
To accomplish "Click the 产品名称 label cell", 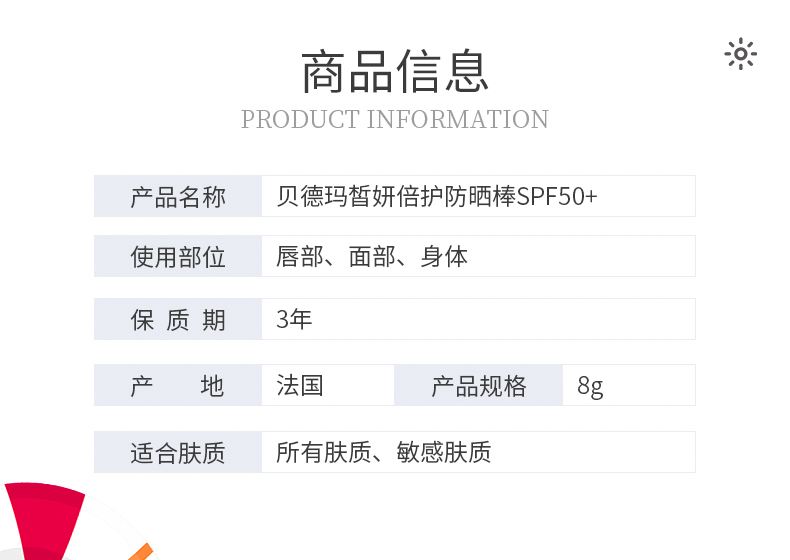I will [178, 196].
